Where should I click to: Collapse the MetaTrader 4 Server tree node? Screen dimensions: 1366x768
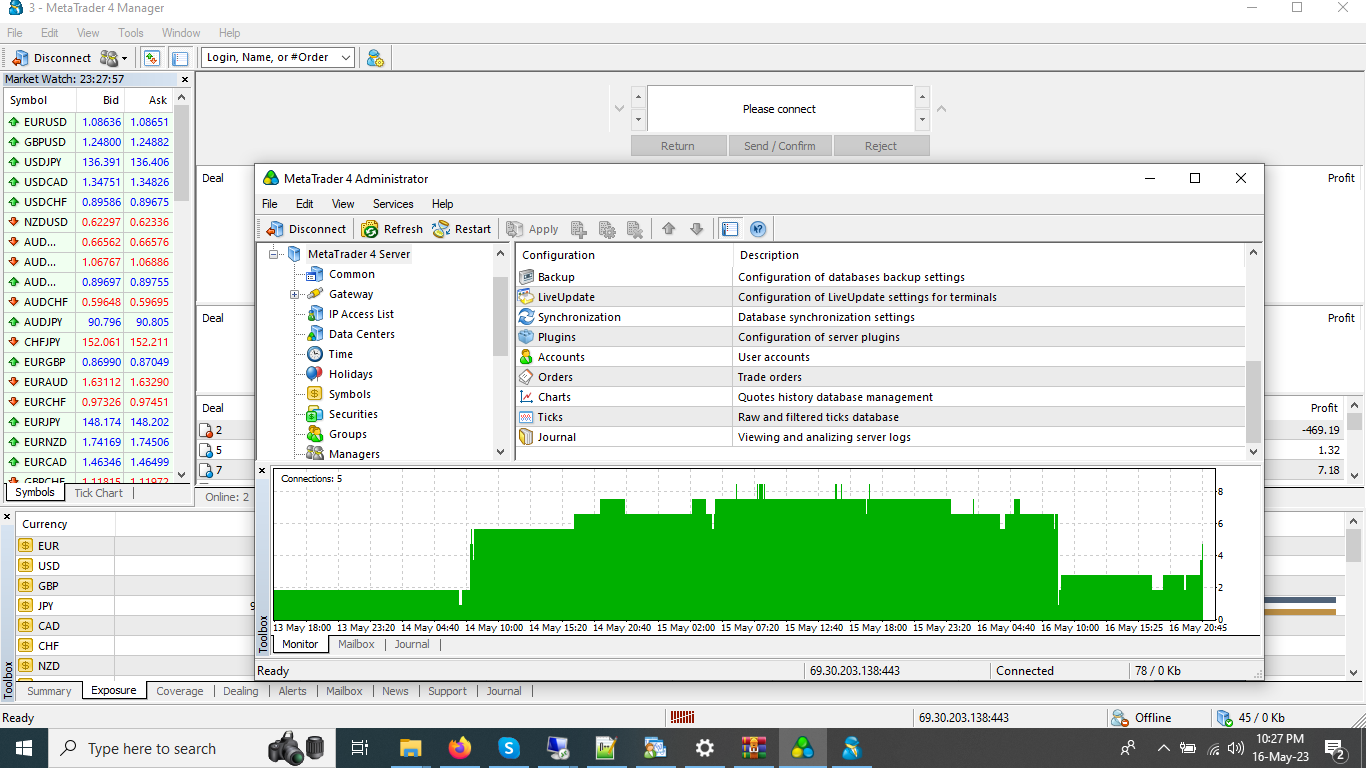[x=273, y=254]
